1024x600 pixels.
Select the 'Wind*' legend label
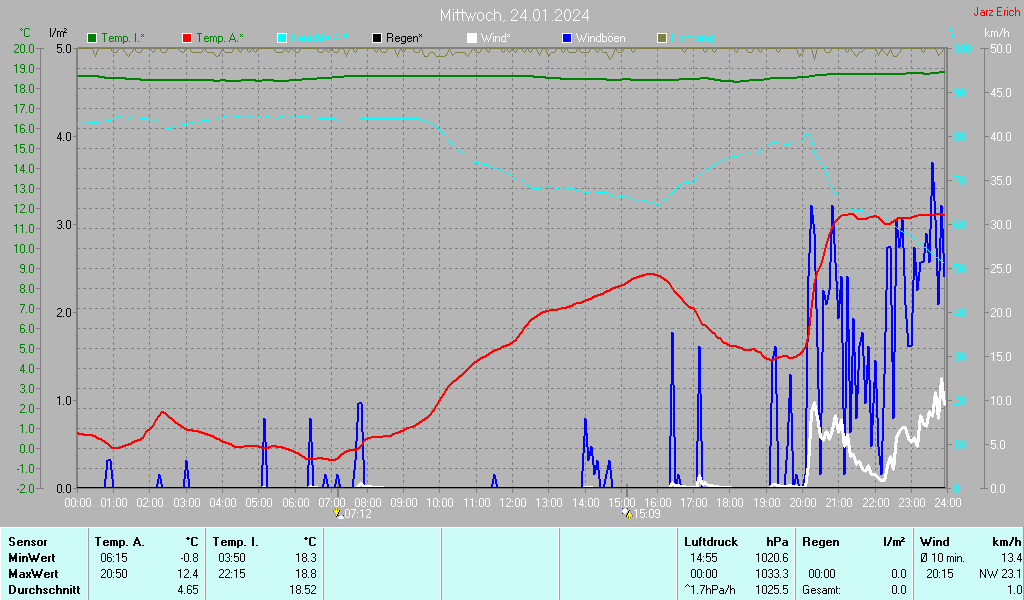click(x=496, y=38)
